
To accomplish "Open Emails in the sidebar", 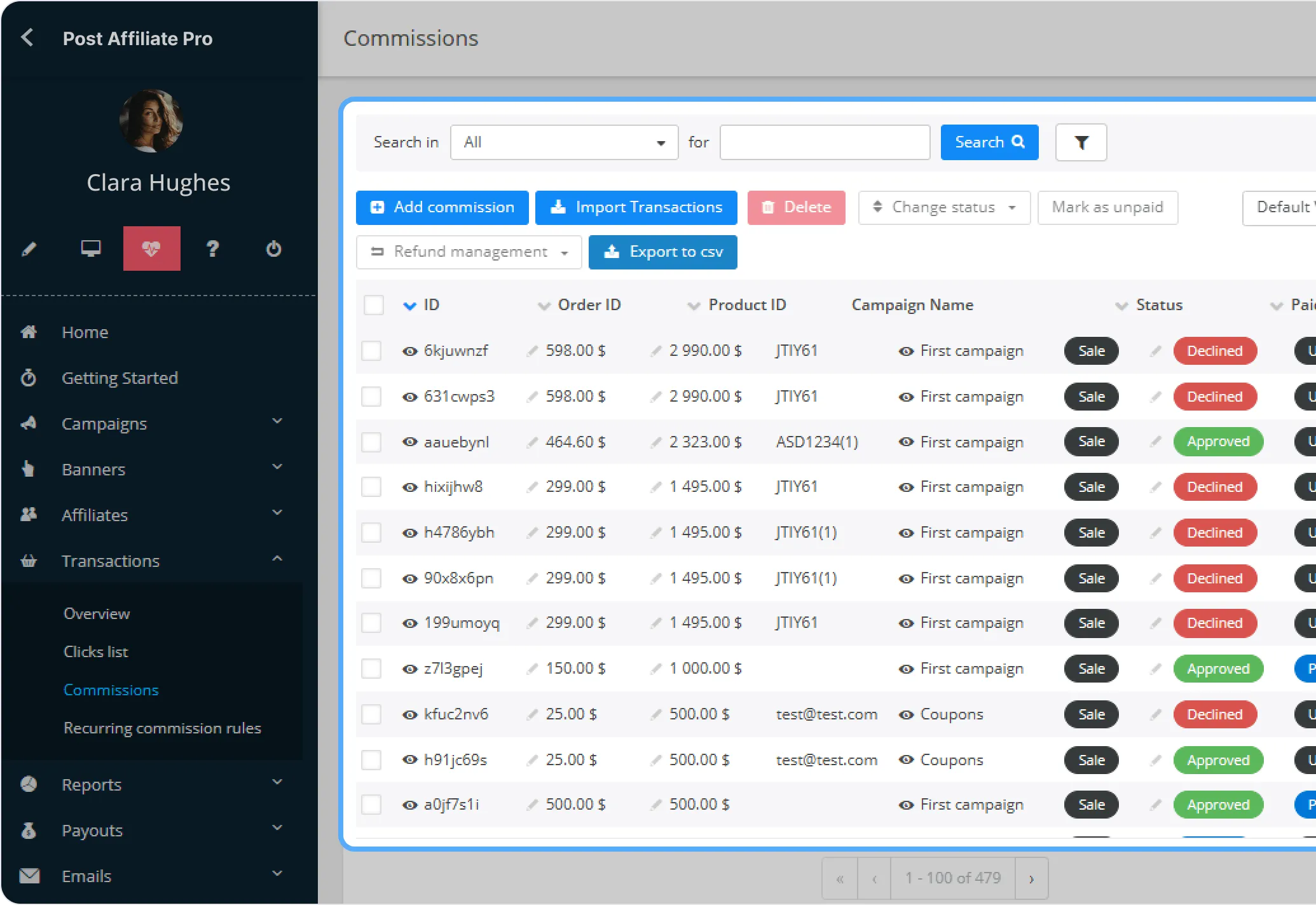I will pyautogui.click(x=86, y=876).
